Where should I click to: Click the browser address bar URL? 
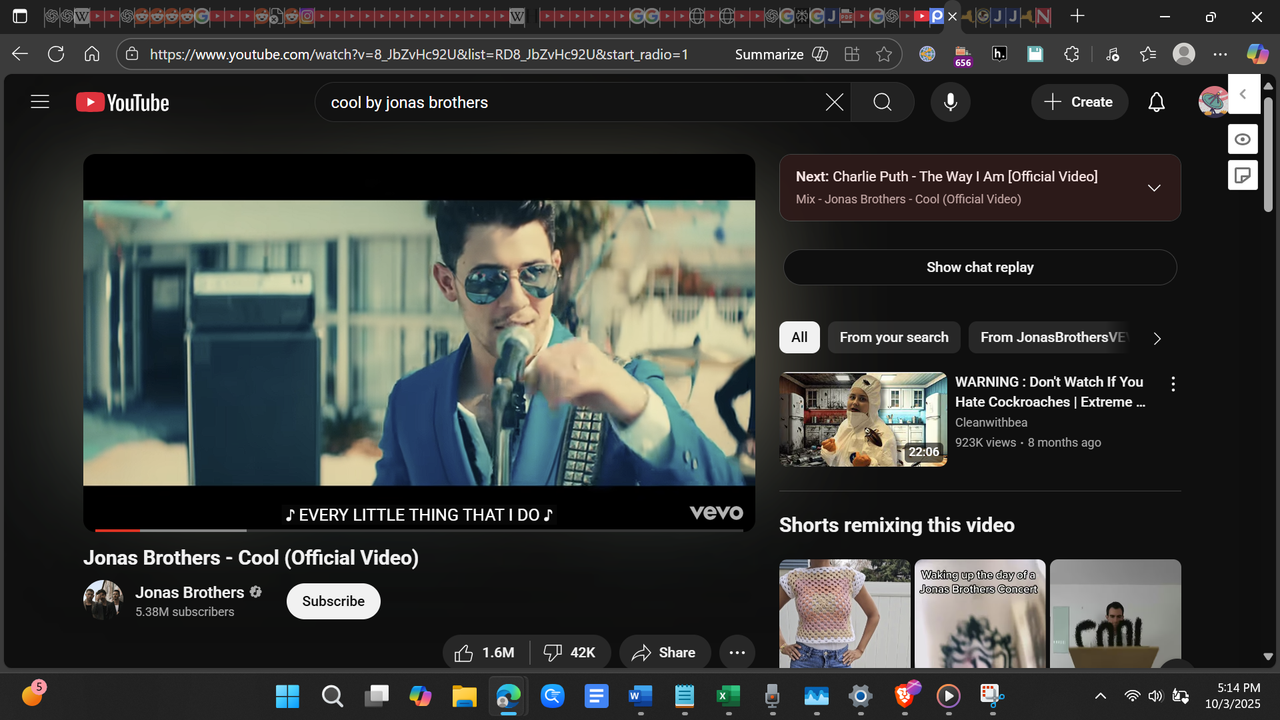click(419, 54)
